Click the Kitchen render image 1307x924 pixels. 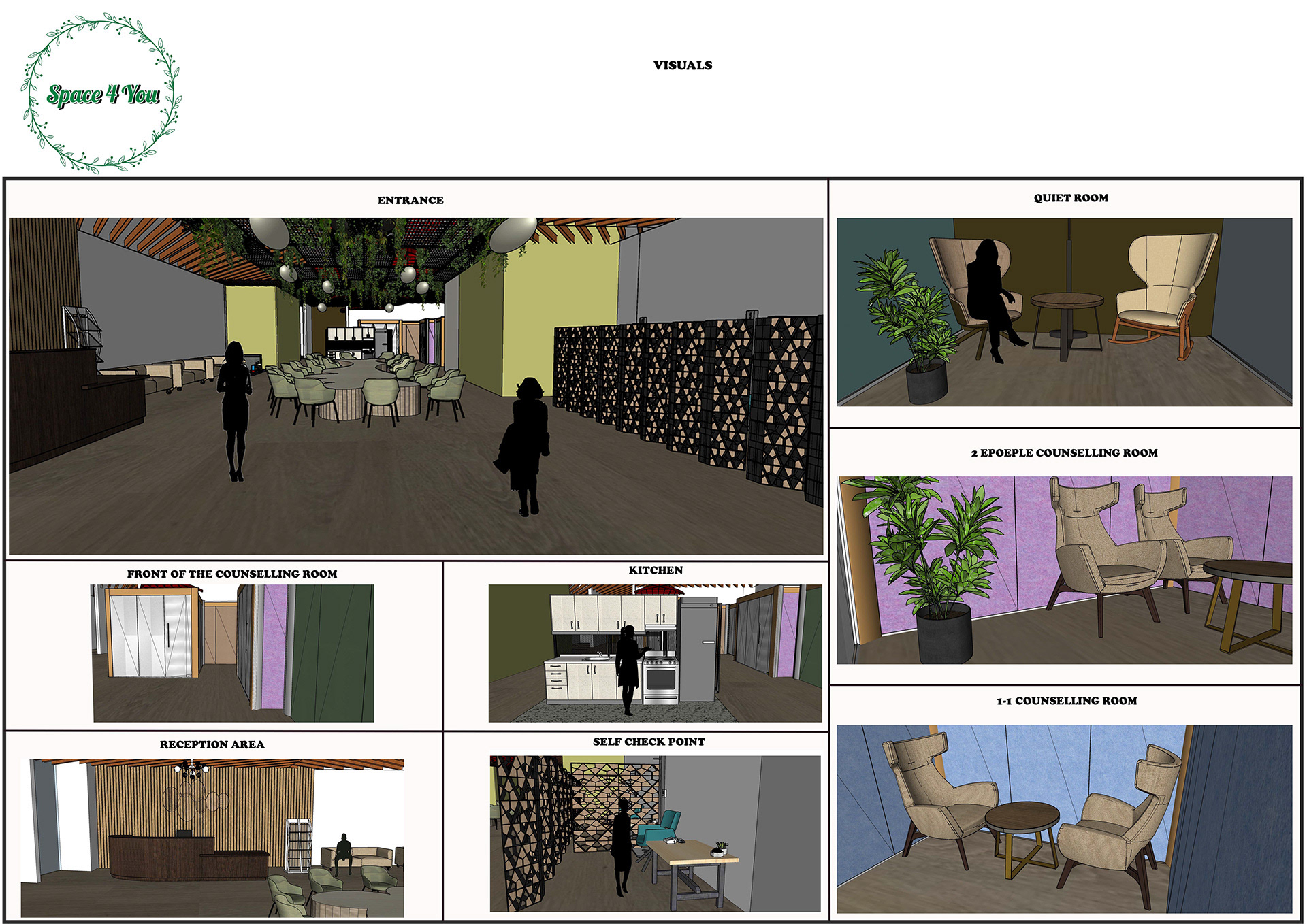click(x=655, y=653)
